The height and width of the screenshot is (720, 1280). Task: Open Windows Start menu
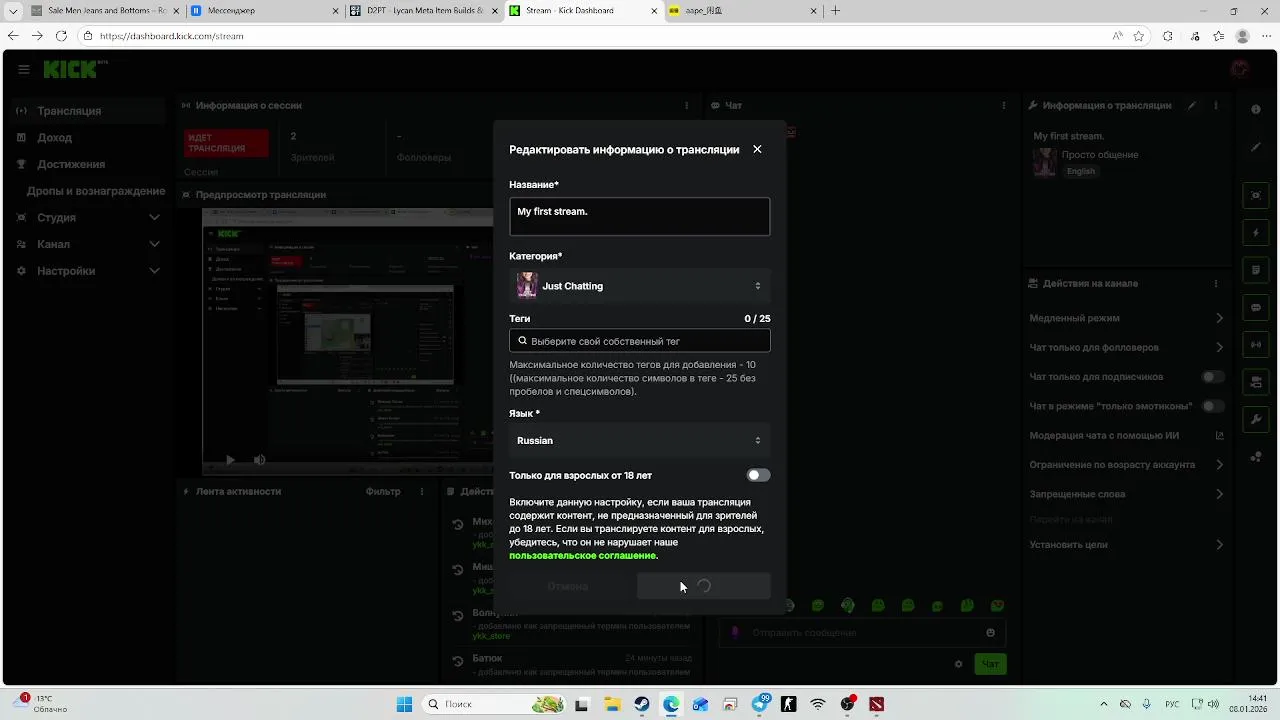coord(404,704)
